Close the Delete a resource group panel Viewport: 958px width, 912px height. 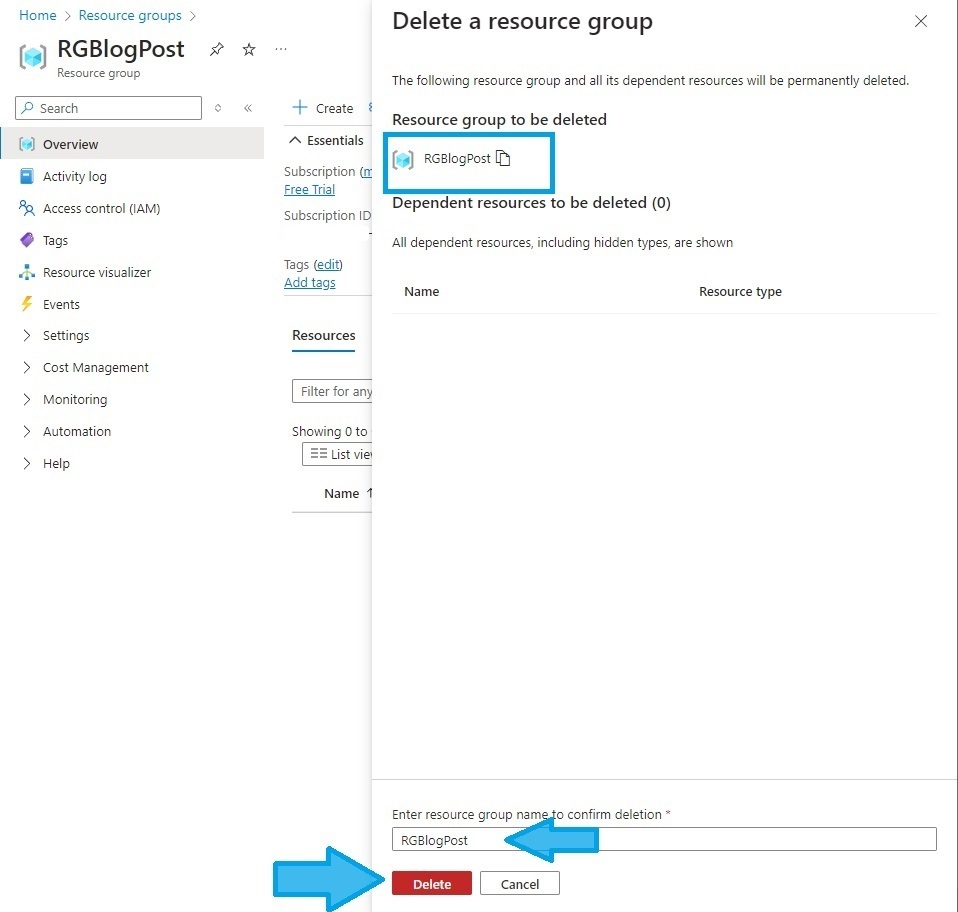pos(921,21)
